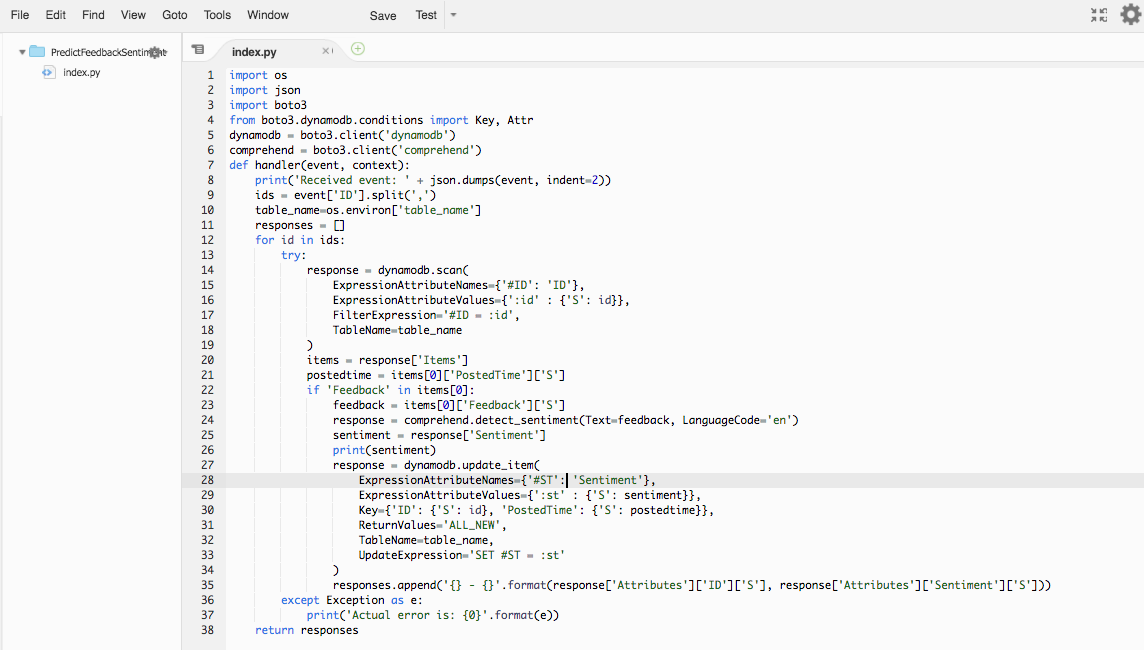Click 'return responses' line
1144x650 pixels.
point(306,630)
